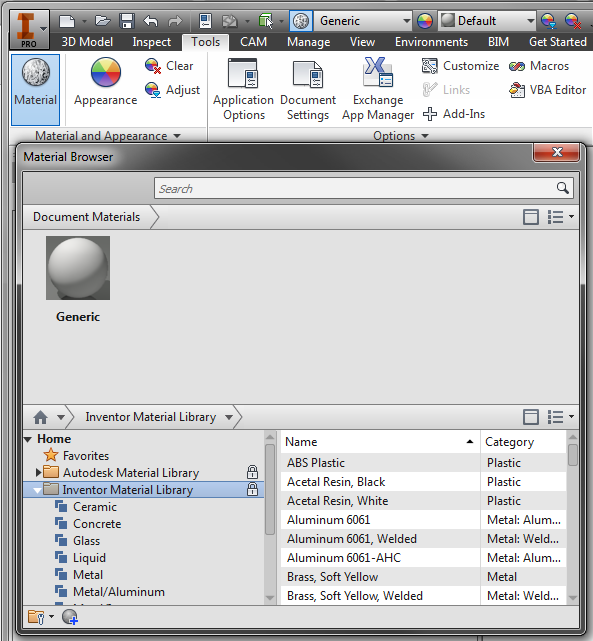The width and height of the screenshot is (593, 641).
Task: Click the Adjust appearance icon in title bar
Action: pos(548,21)
